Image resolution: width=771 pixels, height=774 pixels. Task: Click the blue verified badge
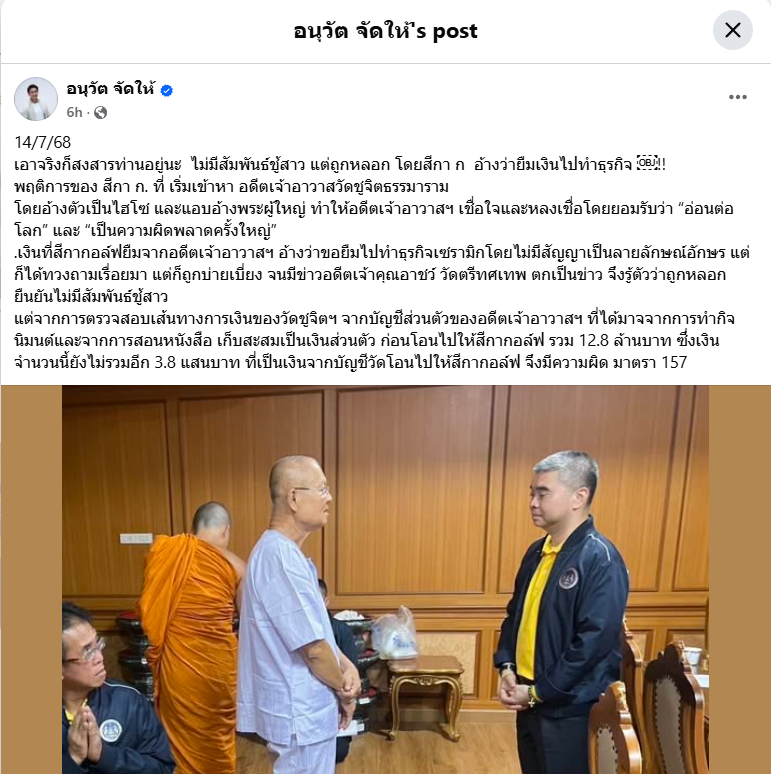tap(167, 90)
